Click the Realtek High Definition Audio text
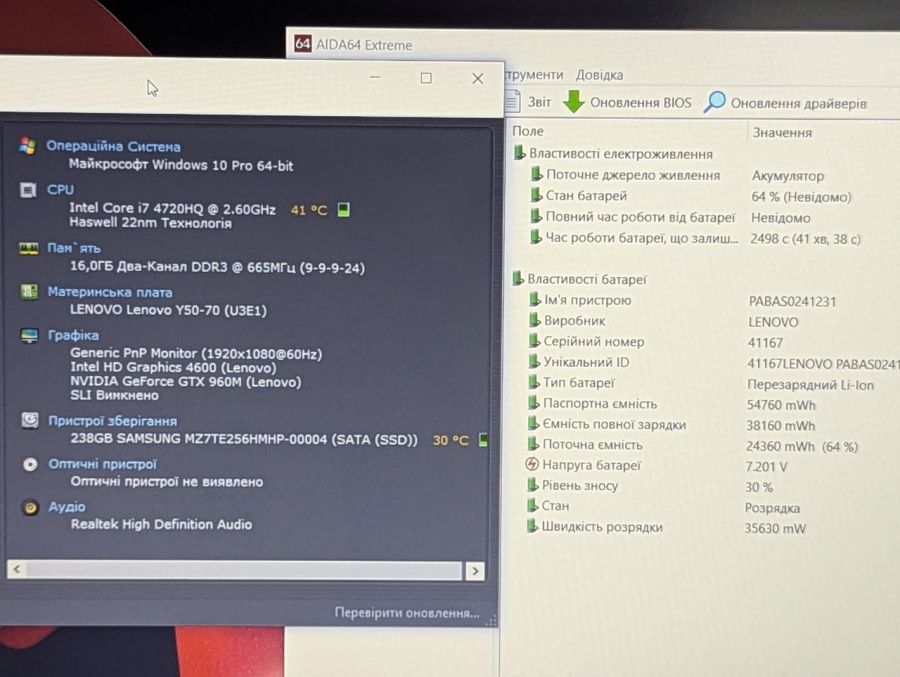 [161, 524]
